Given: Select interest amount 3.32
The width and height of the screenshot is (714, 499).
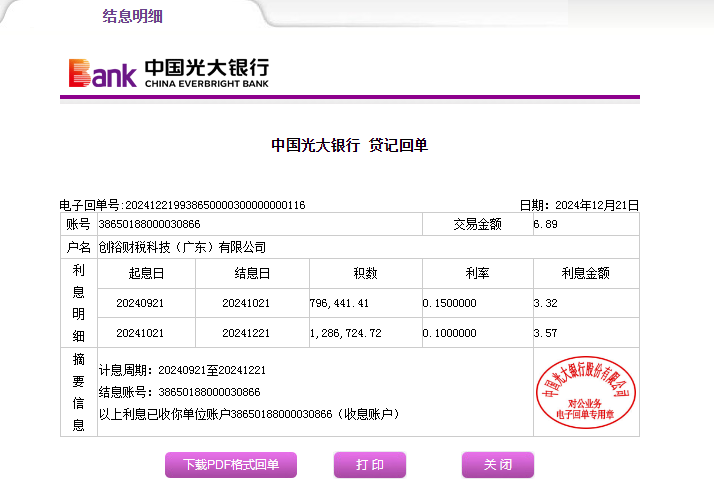Looking at the screenshot, I should [x=545, y=303].
